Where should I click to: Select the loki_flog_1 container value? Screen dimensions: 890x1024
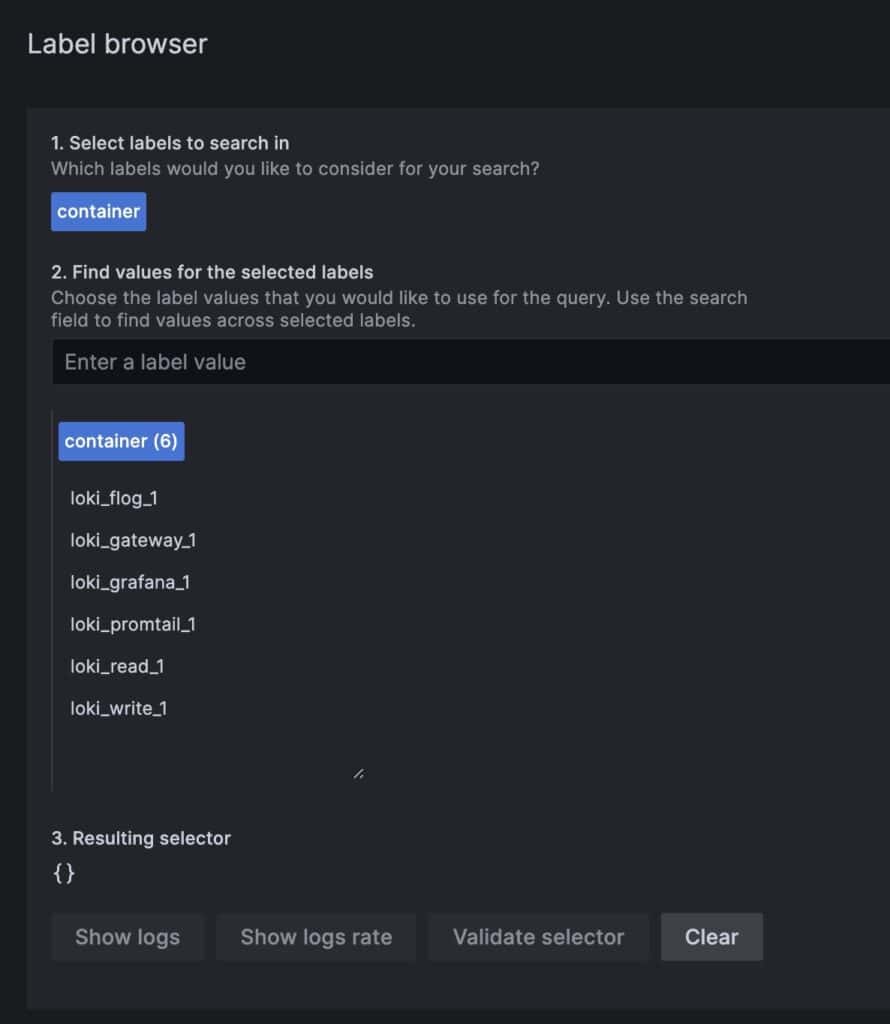(x=112, y=498)
